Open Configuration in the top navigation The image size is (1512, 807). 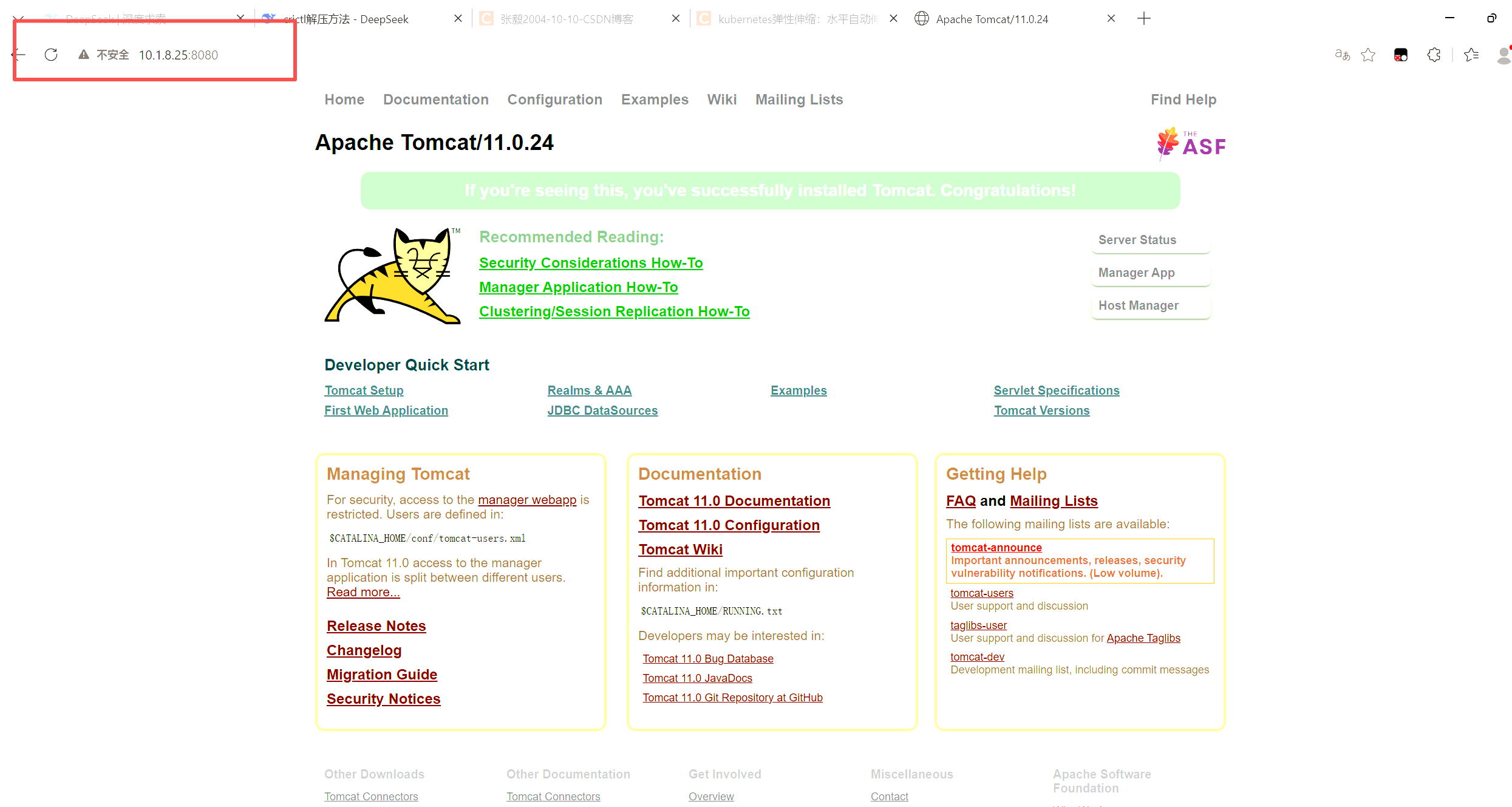pos(555,100)
